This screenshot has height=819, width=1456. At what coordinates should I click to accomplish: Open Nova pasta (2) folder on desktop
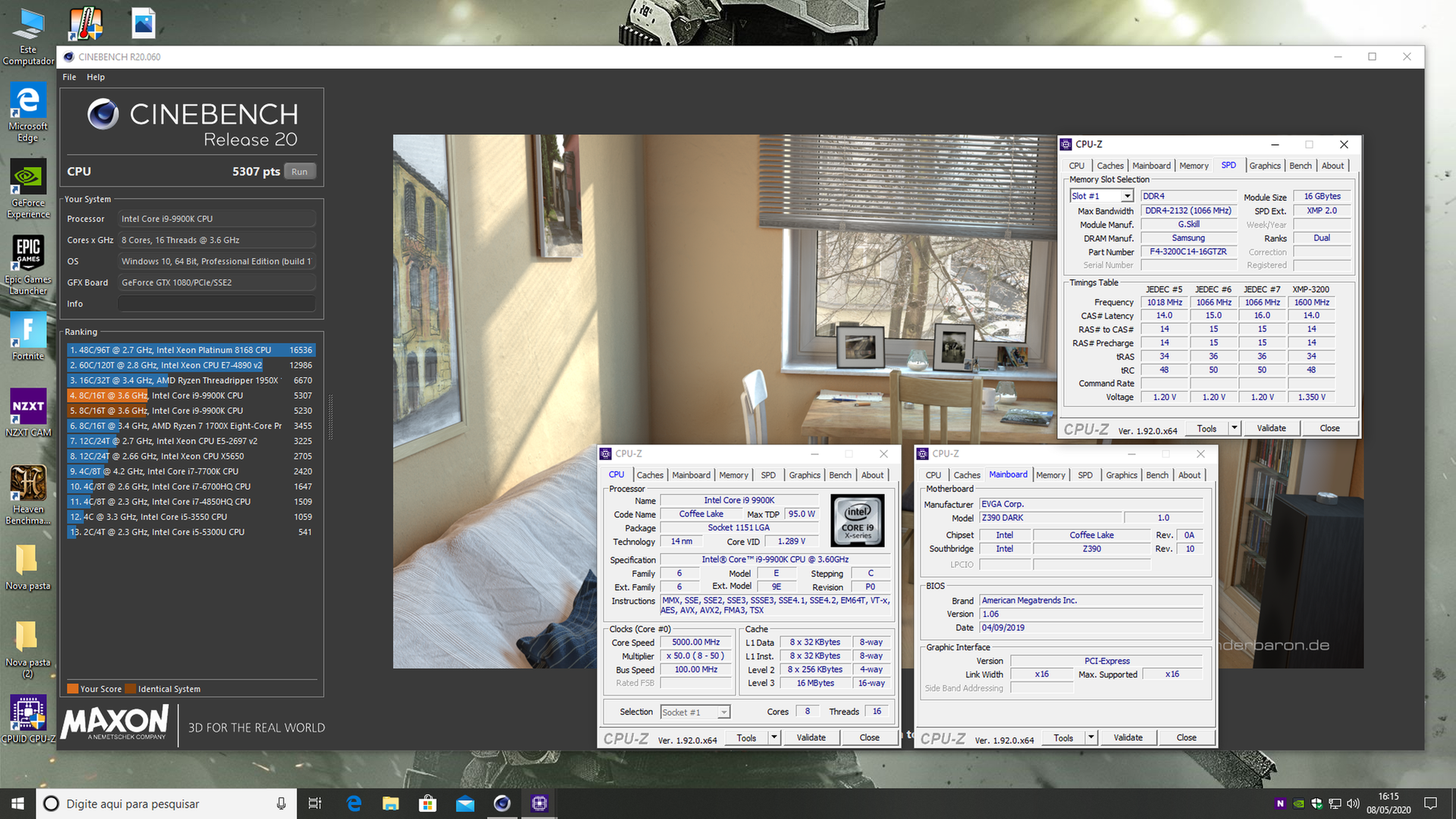(28, 648)
